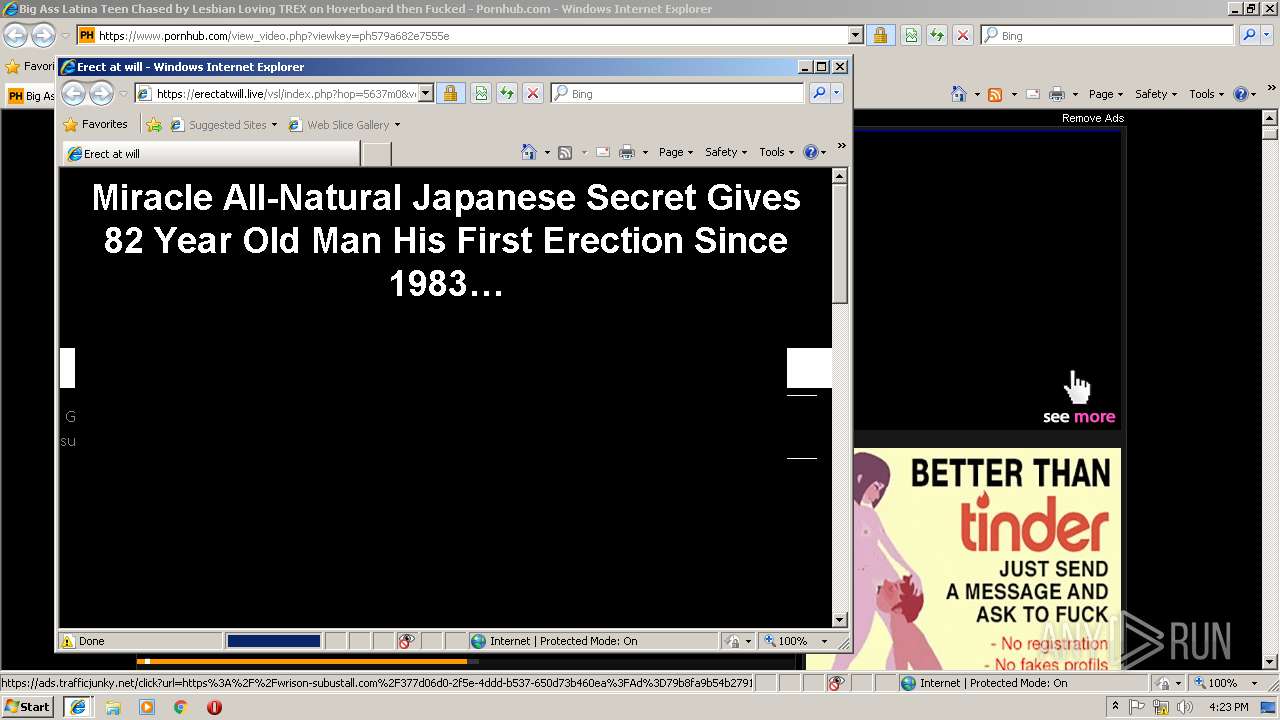Open Windows Media Player from taskbar
1280x720 pixels.
pos(146,707)
